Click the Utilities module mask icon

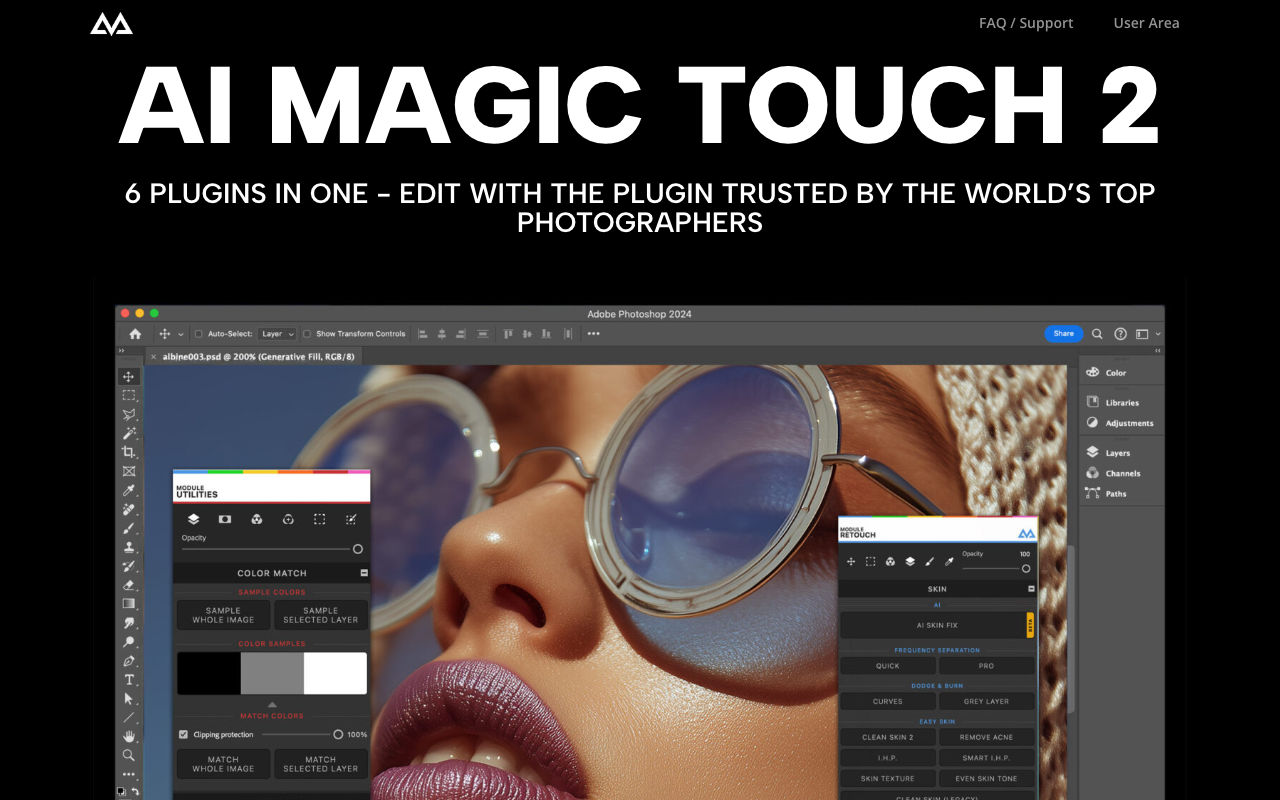point(225,519)
